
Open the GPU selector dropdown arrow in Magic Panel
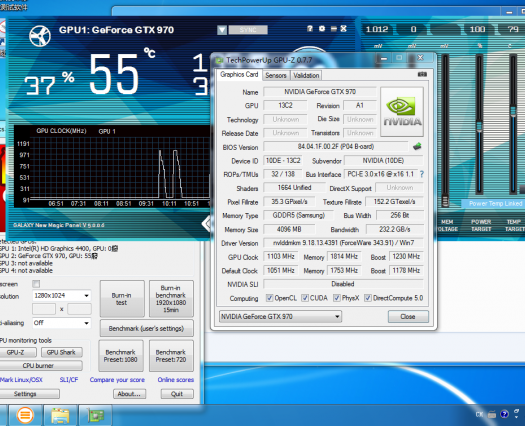coord(222,30)
